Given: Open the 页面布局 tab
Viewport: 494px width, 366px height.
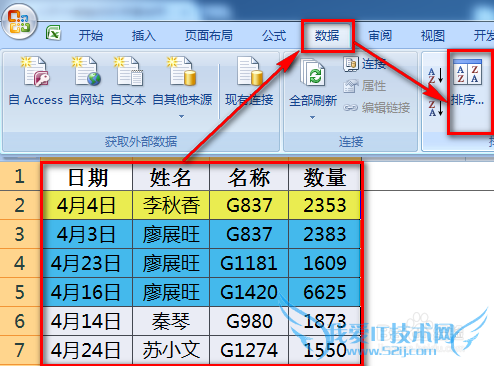Looking at the screenshot, I should point(209,35).
